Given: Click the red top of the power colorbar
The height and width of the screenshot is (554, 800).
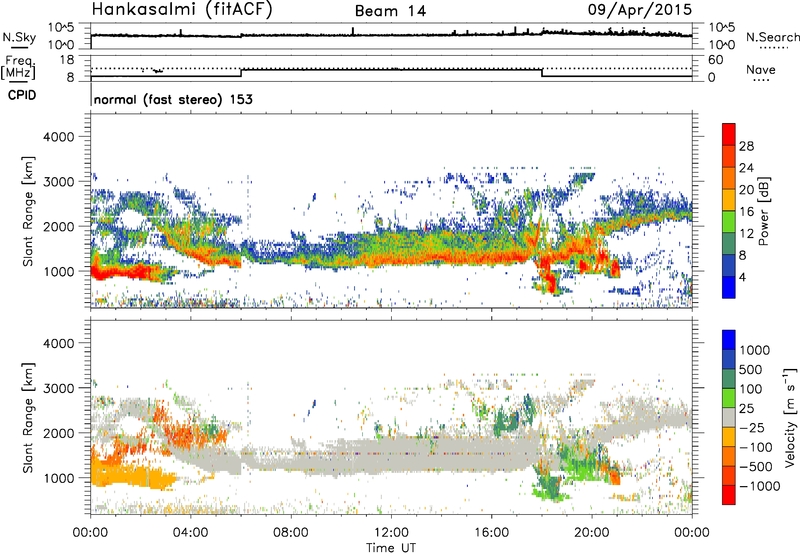Looking at the screenshot, I should [729, 134].
